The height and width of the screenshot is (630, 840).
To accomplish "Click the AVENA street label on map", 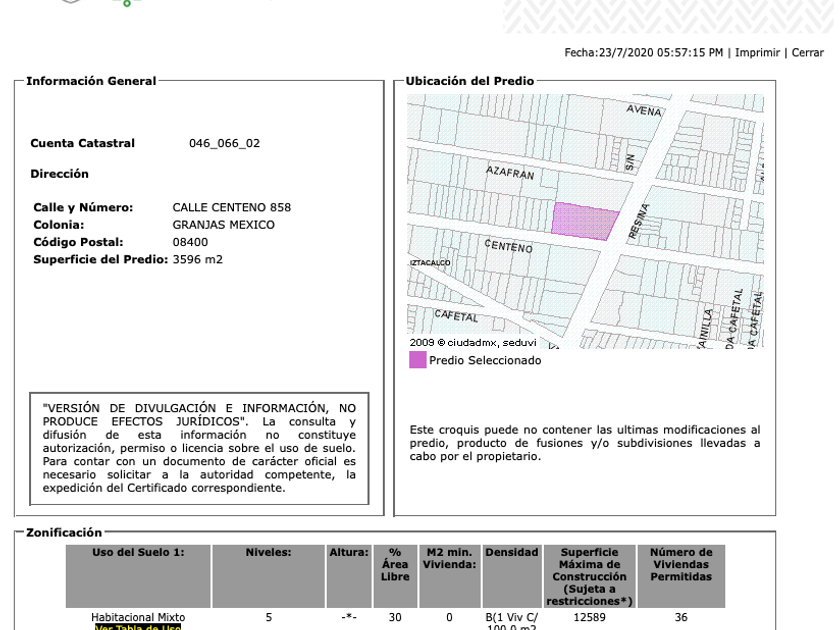I will click(x=644, y=110).
